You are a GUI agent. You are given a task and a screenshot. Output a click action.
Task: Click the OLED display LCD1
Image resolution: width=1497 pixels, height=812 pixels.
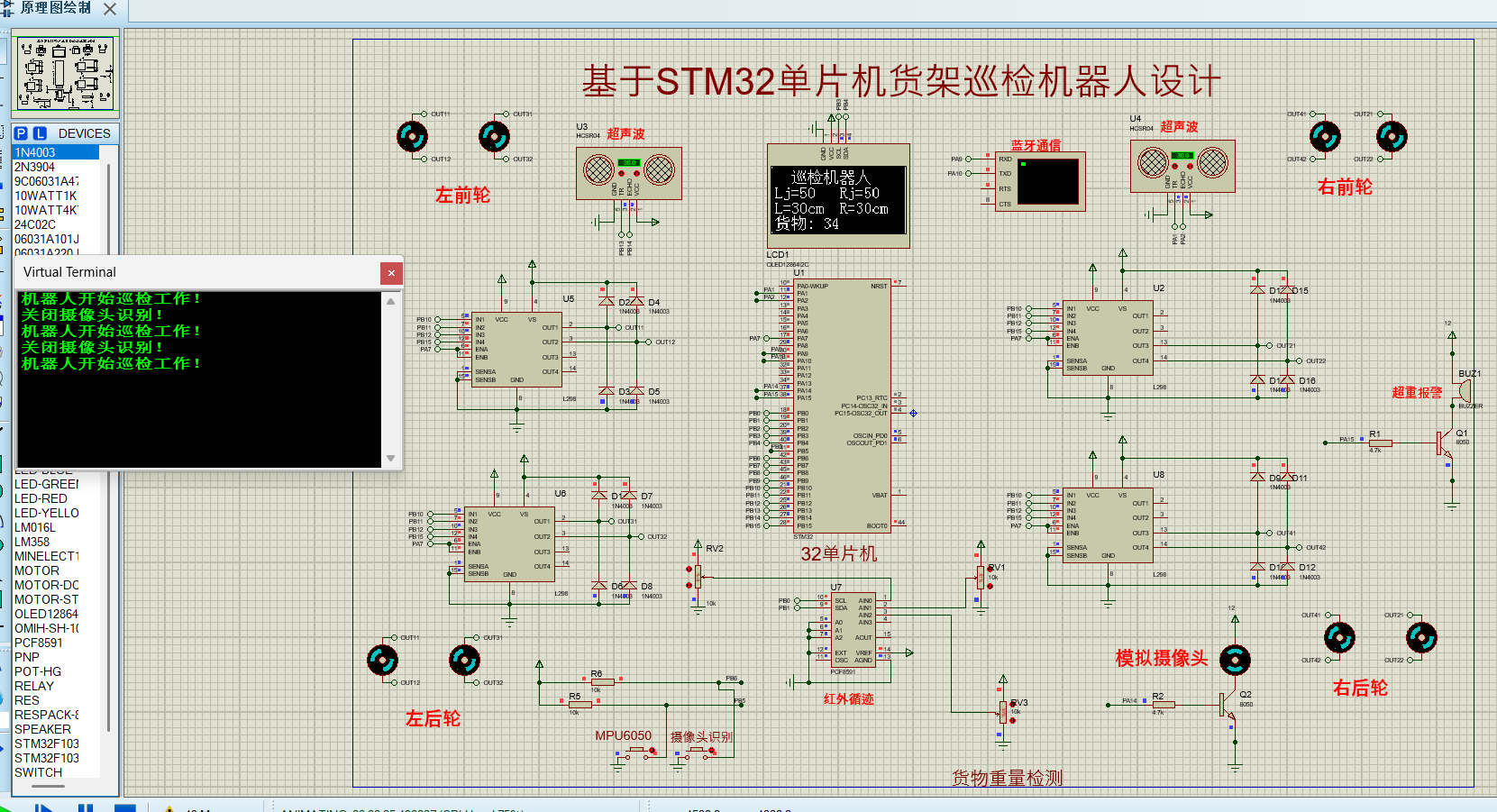pyautogui.click(x=838, y=195)
